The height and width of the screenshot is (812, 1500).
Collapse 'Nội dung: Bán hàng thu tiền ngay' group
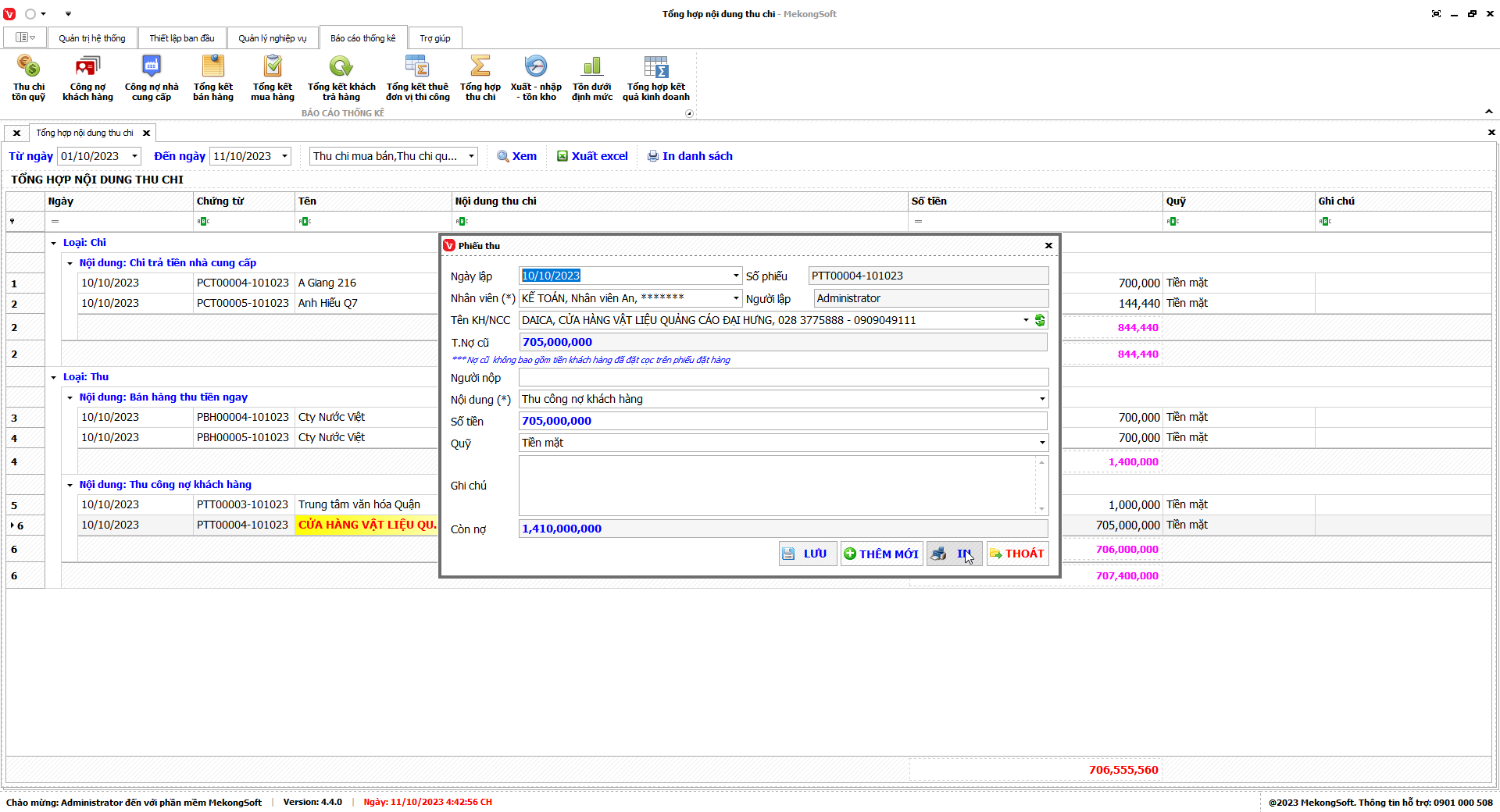(70, 397)
